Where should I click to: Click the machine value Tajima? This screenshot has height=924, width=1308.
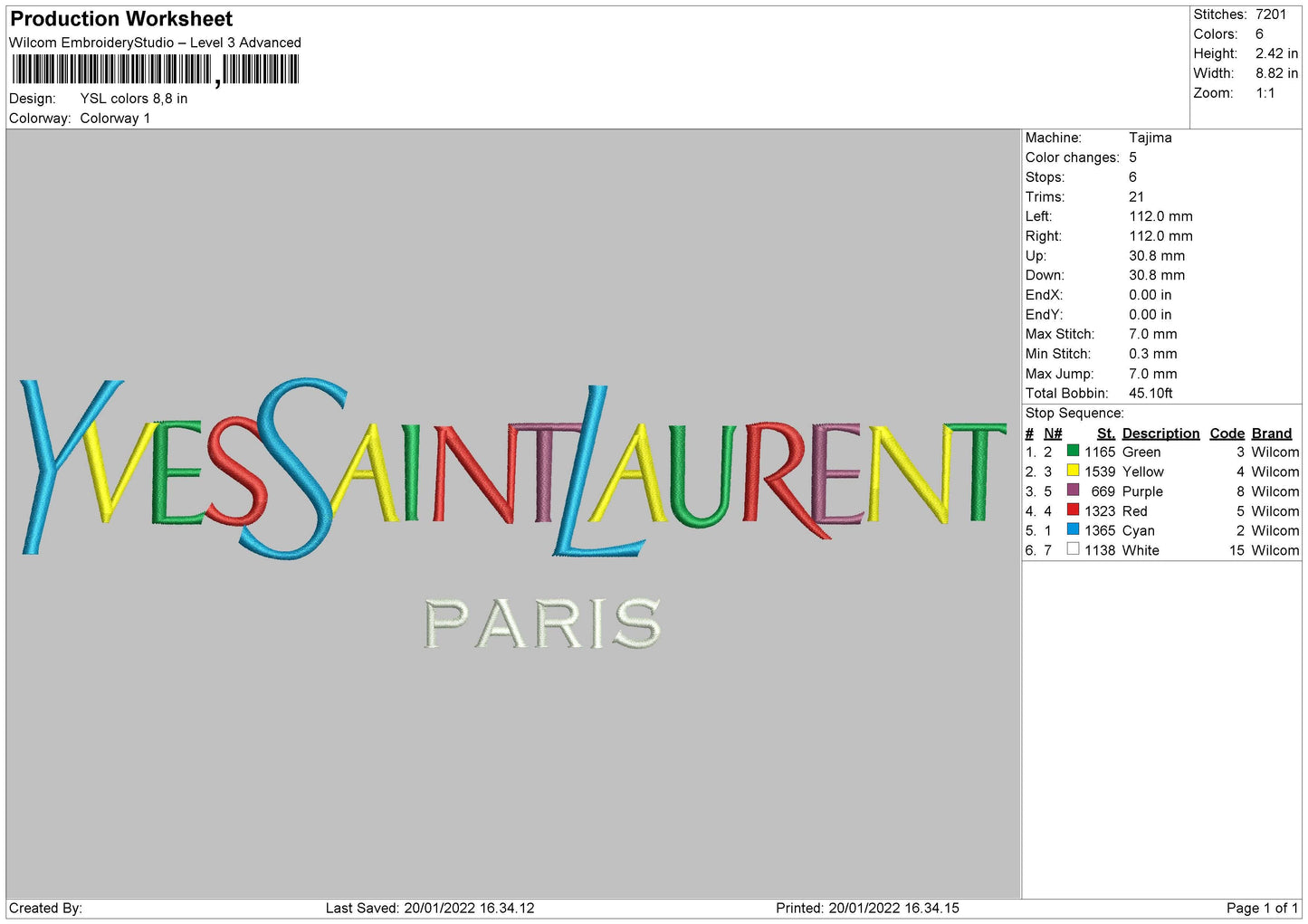click(x=1150, y=138)
